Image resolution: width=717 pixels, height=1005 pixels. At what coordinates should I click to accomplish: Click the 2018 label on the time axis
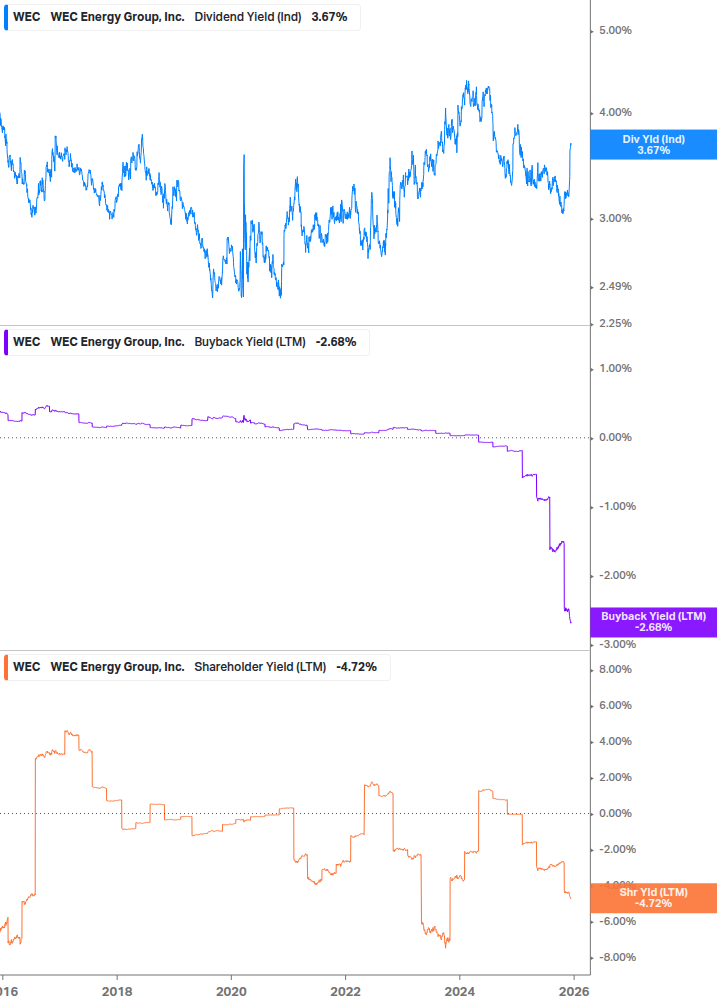point(117,992)
